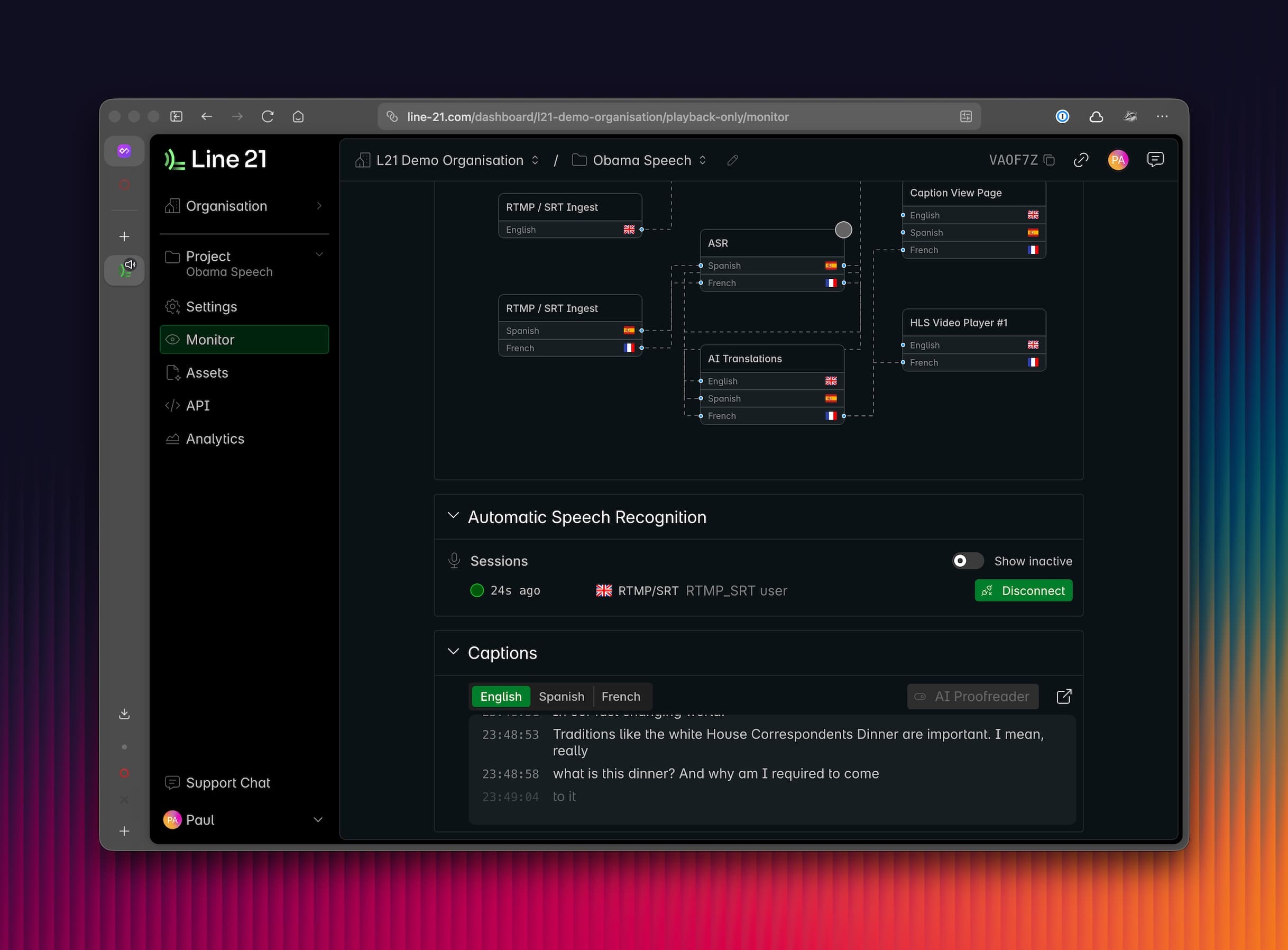This screenshot has height=950, width=1288.
Task: Open Support Chat link
Action: coord(227,783)
